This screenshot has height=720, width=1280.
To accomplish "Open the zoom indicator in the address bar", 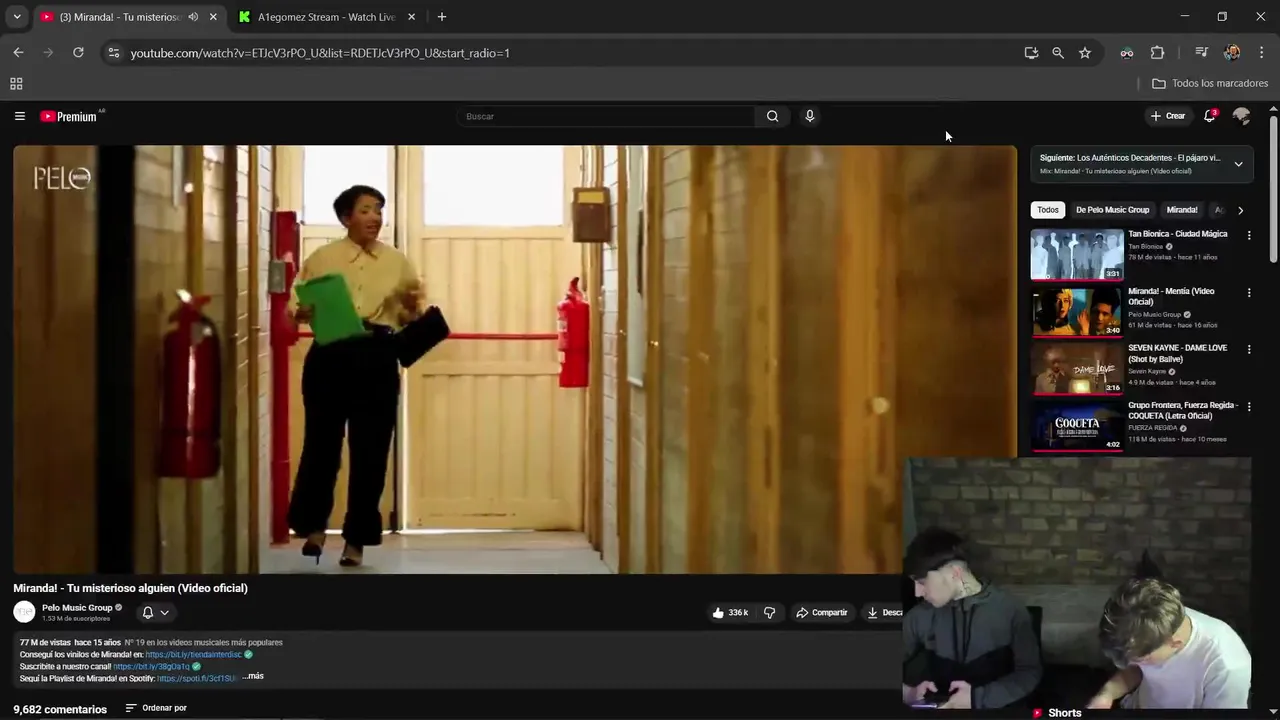I will [x=1058, y=53].
